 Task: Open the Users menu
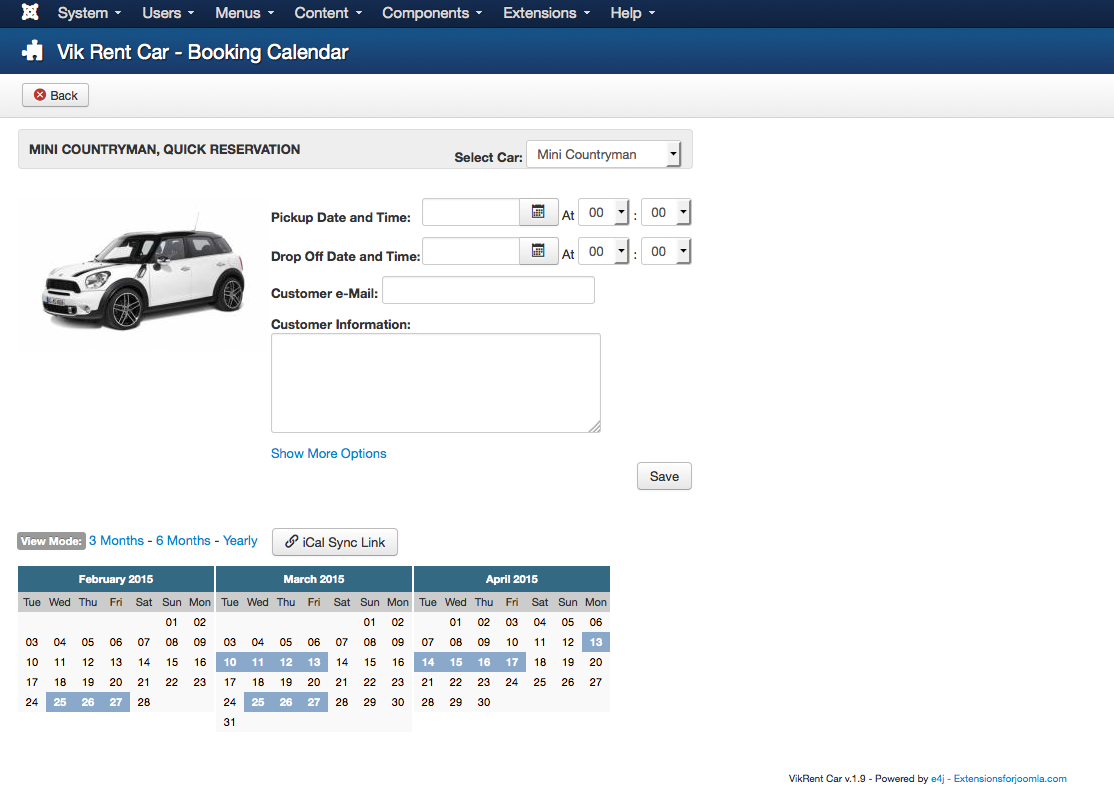point(168,13)
